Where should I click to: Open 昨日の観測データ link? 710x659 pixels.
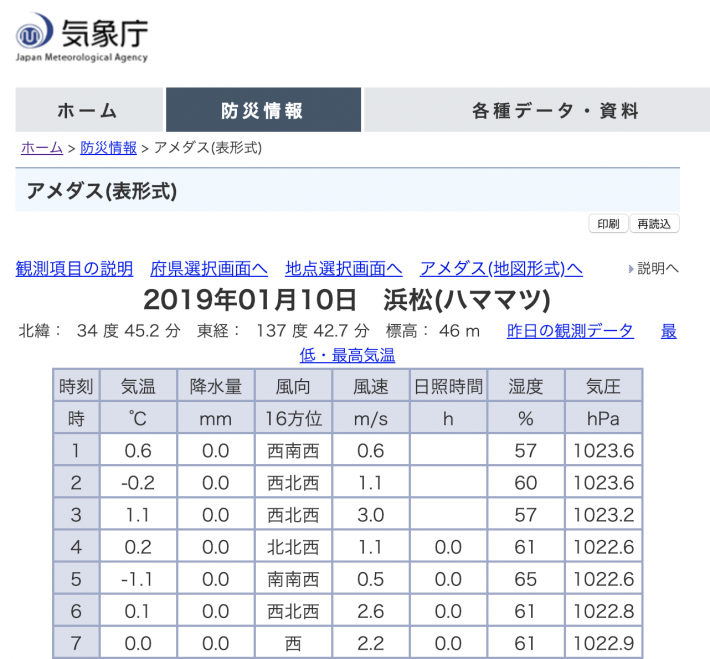pos(570,331)
